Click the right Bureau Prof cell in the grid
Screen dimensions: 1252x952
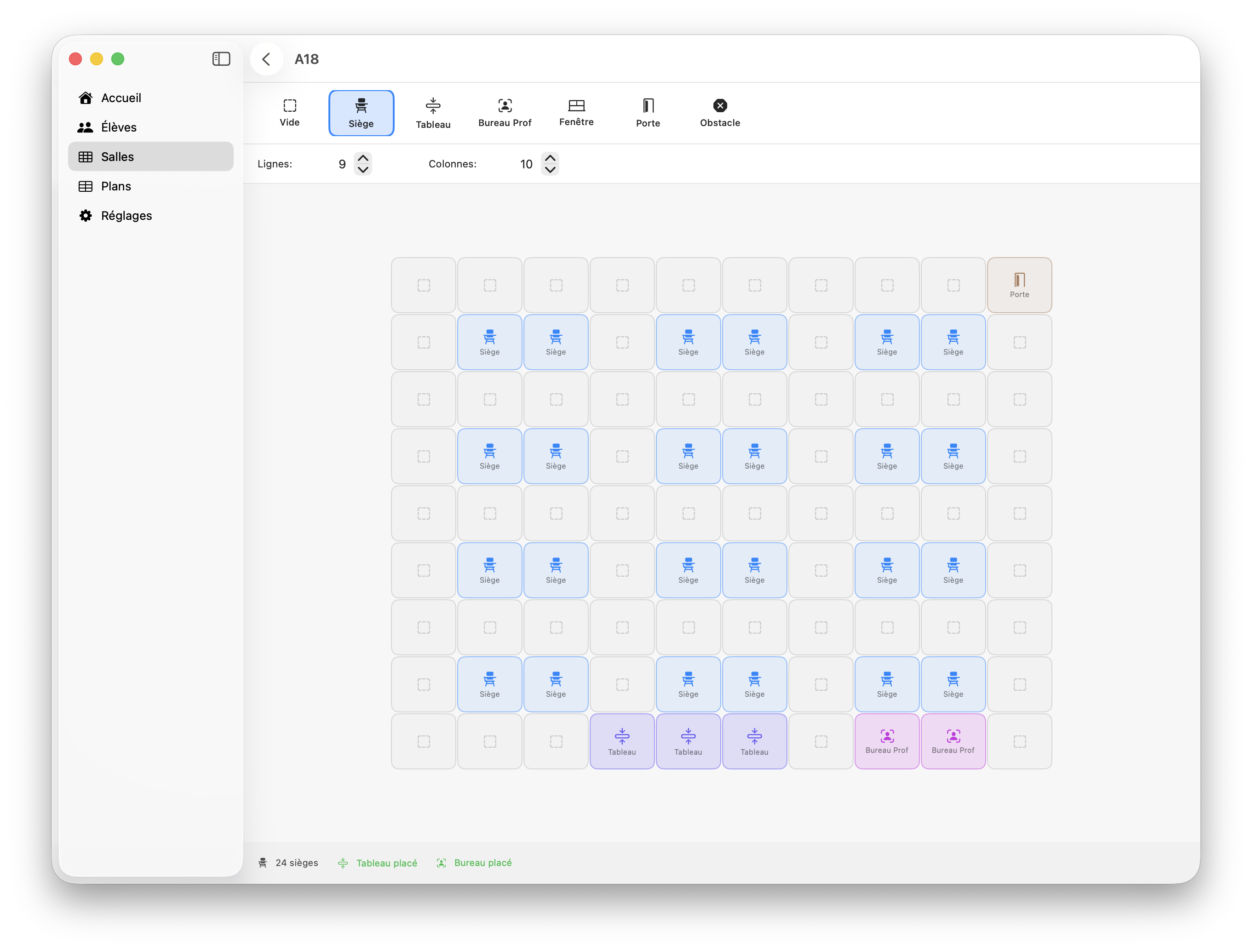pyautogui.click(x=953, y=741)
